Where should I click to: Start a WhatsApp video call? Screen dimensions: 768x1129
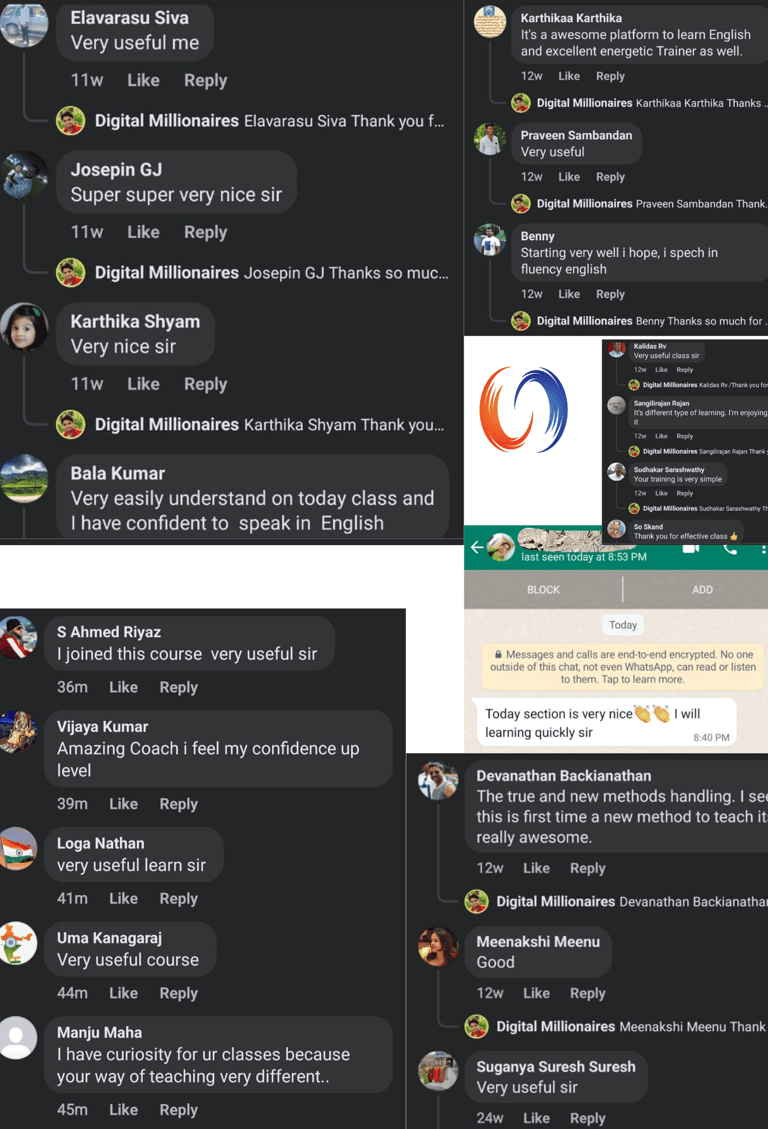point(690,549)
